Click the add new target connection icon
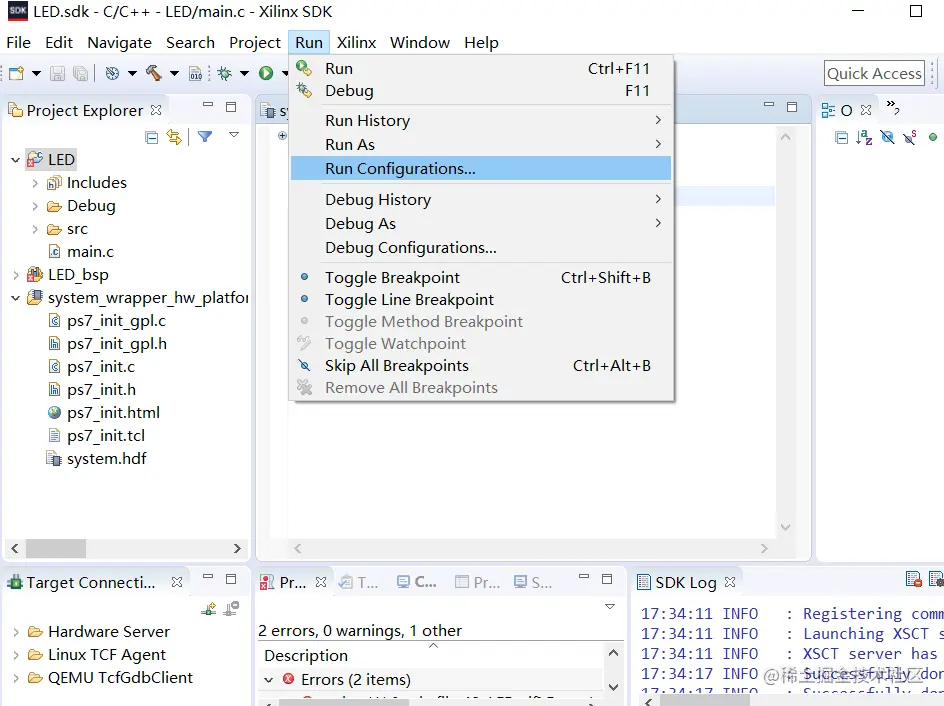 [x=208, y=609]
